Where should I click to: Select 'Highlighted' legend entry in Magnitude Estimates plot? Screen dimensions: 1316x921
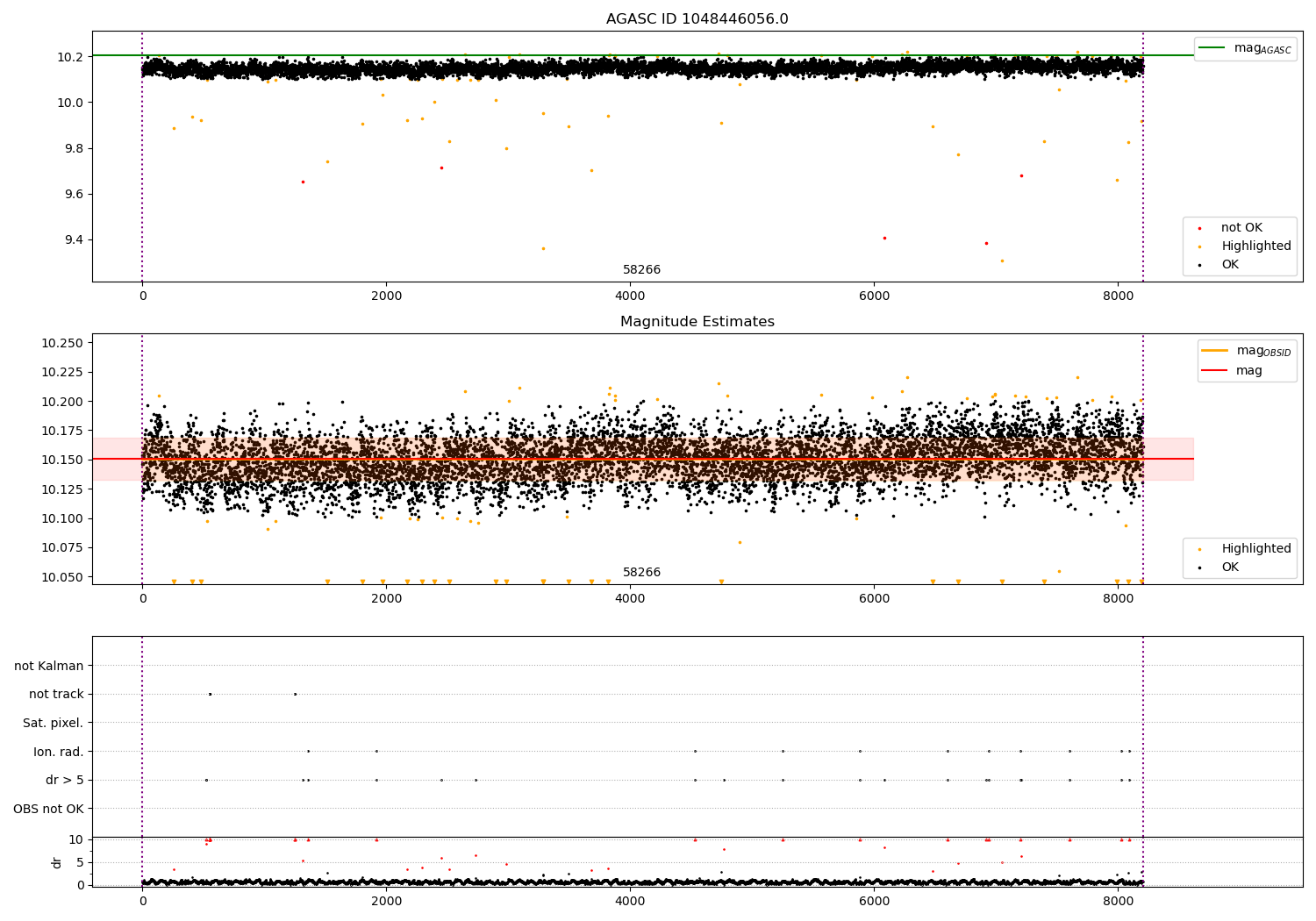[x=1255, y=549]
